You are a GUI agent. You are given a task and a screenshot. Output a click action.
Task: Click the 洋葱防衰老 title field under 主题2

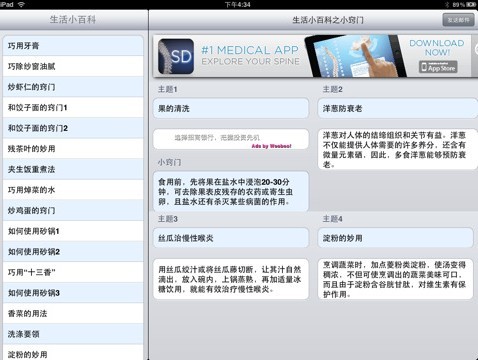(398, 108)
